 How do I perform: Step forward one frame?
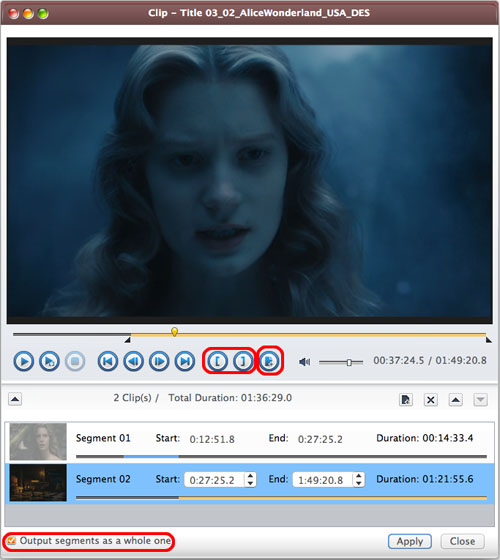(x=159, y=361)
